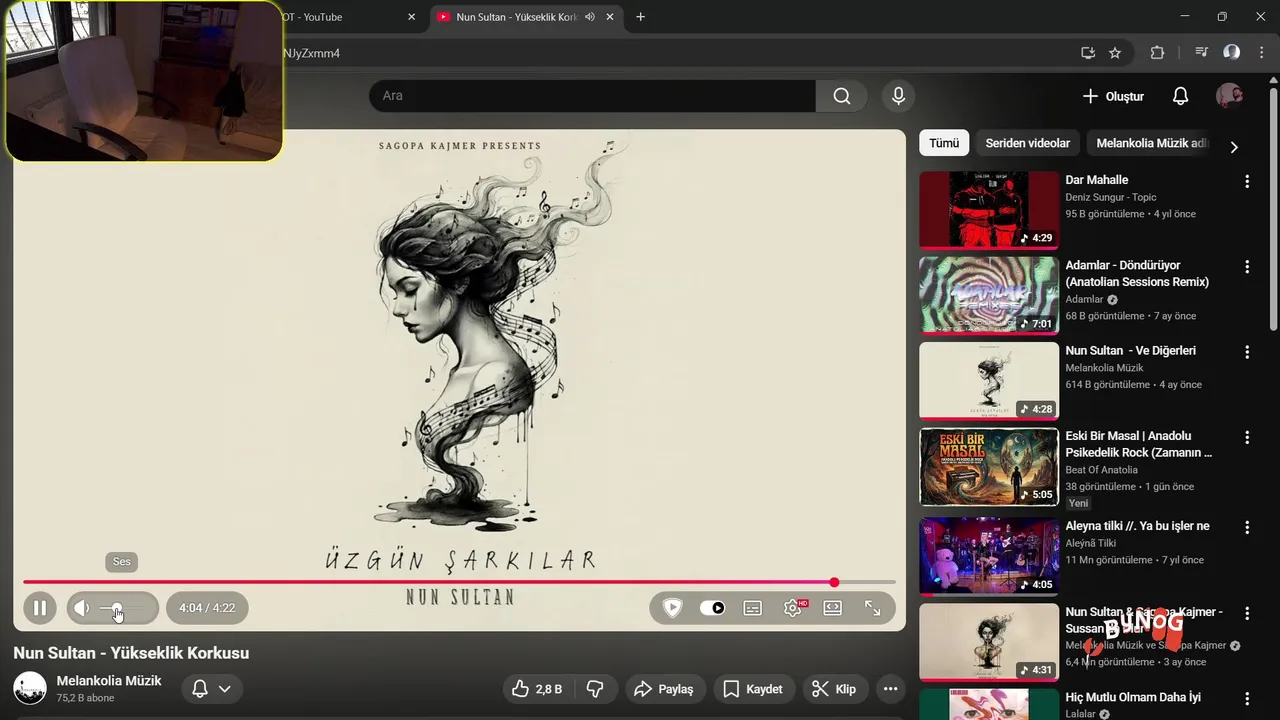The height and width of the screenshot is (720, 1280).
Task: Toggle subtitles with the captions icon
Action: point(753,608)
